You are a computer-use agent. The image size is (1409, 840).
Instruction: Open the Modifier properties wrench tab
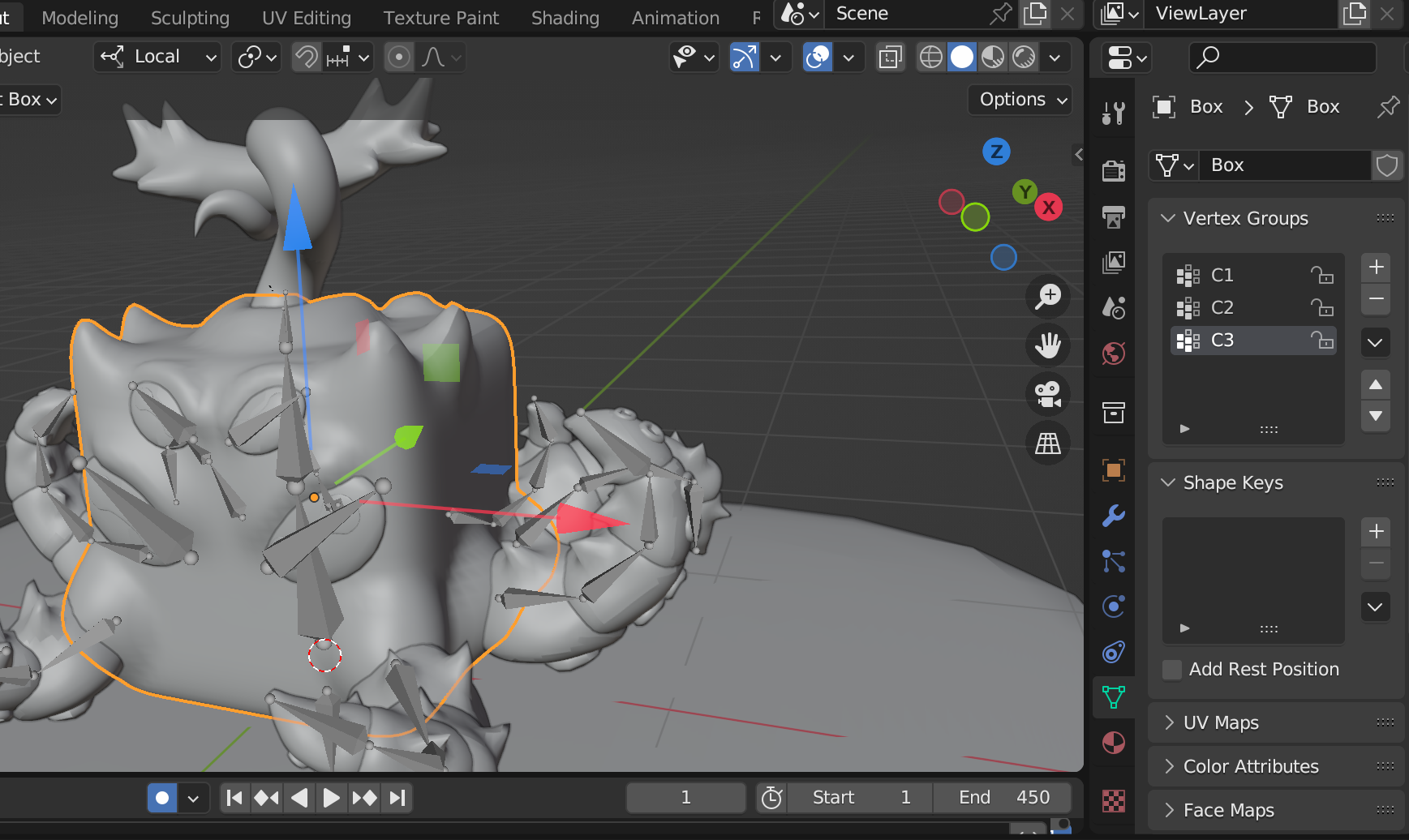point(1113,516)
